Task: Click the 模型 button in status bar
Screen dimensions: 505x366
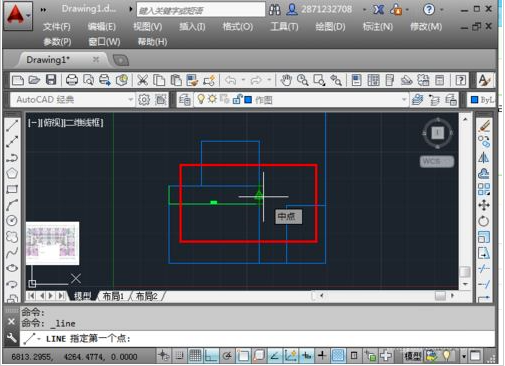Action: point(413,356)
